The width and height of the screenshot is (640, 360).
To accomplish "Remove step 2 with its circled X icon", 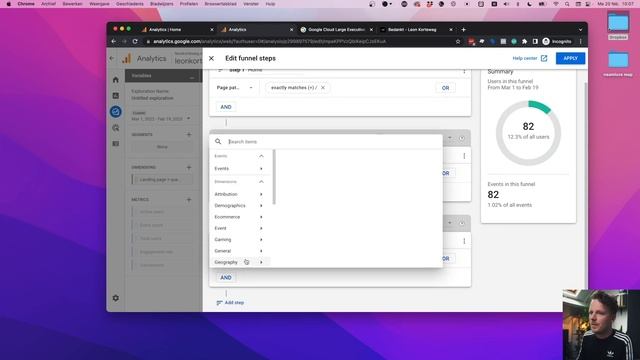I will pyautogui.click(x=462, y=138).
